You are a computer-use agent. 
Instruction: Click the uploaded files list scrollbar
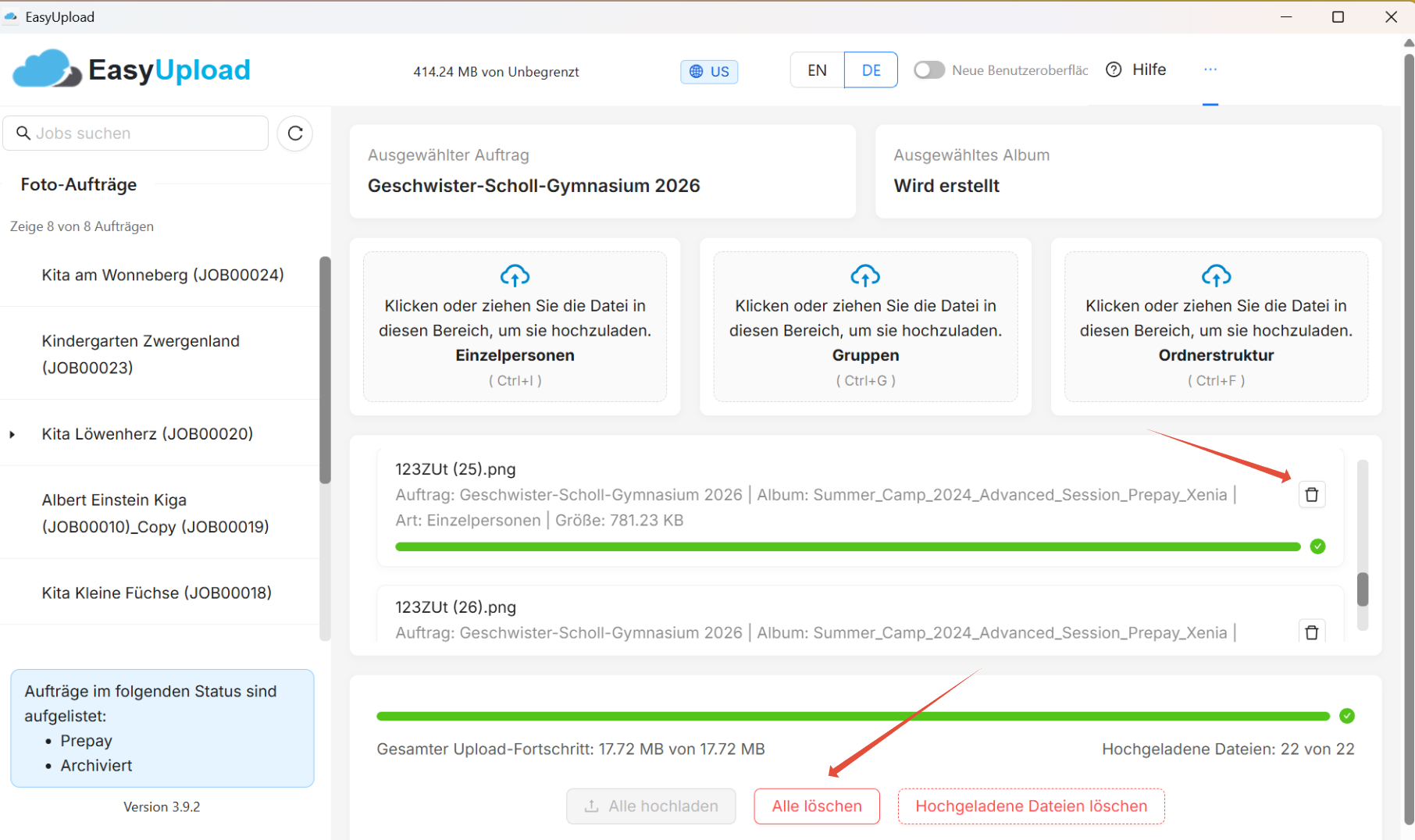pyautogui.click(x=1363, y=589)
